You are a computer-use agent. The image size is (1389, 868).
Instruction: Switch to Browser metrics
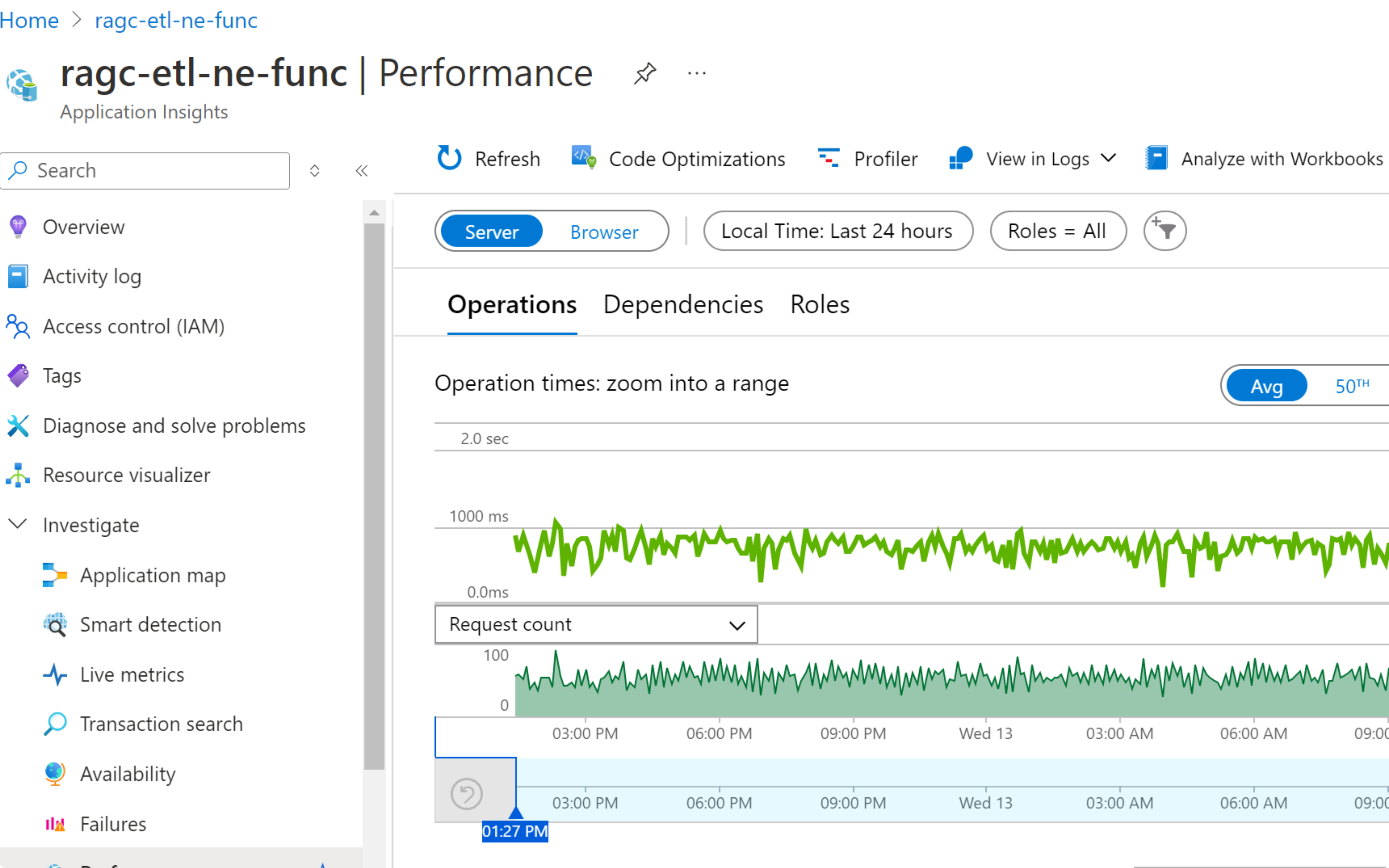click(x=604, y=232)
